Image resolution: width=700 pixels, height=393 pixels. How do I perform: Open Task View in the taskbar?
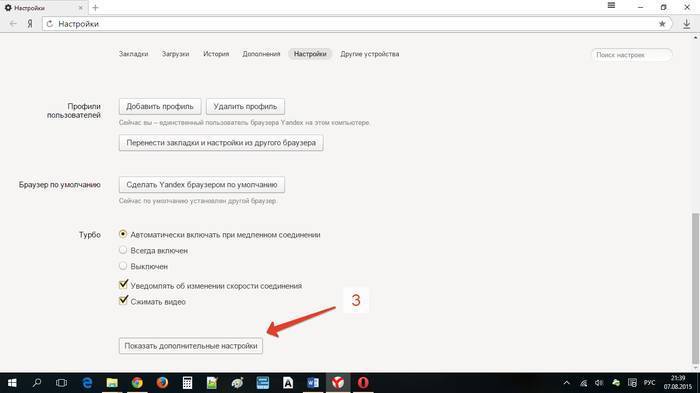62,383
